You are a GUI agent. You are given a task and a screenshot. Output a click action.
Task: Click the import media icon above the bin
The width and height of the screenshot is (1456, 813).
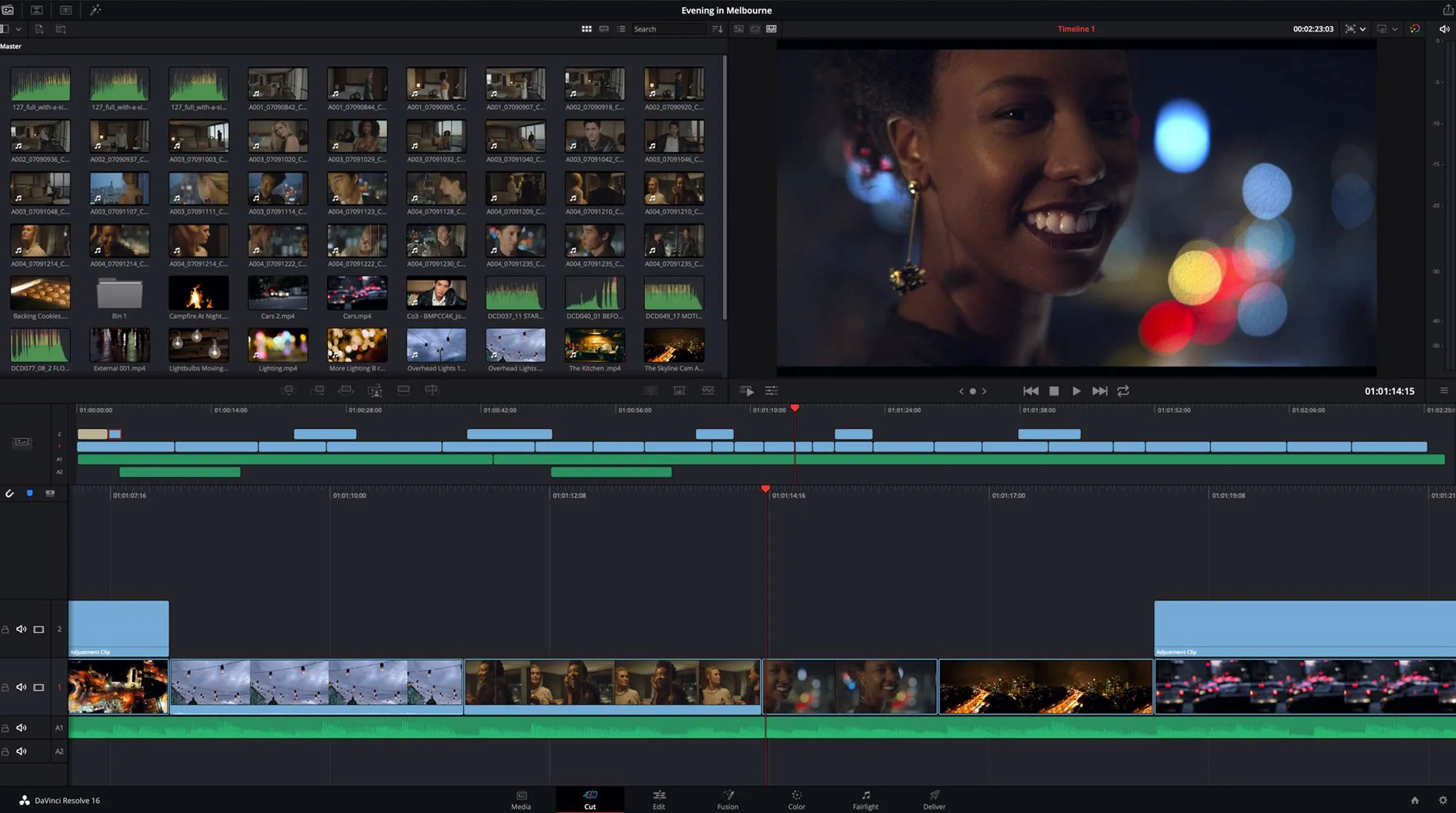(38, 29)
